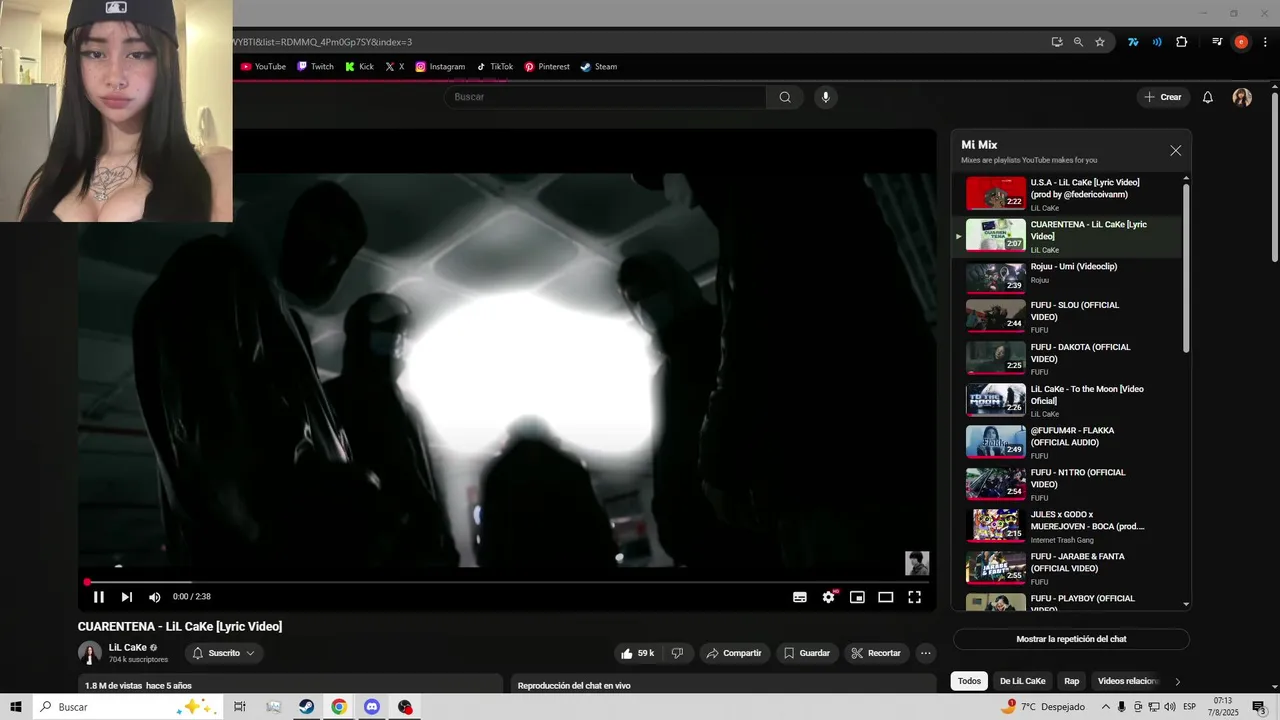Open Chrome extensions puzzle icon

(1182, 42)
